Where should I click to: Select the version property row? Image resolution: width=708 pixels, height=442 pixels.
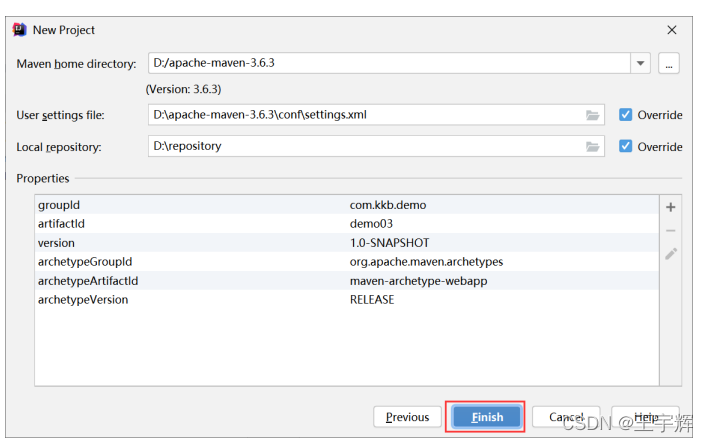click(346, 243)
